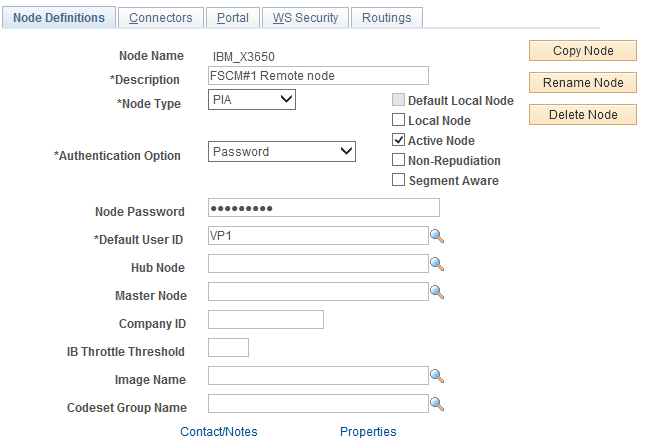Switch to the Connectors tab

click(x=161, y=18)
